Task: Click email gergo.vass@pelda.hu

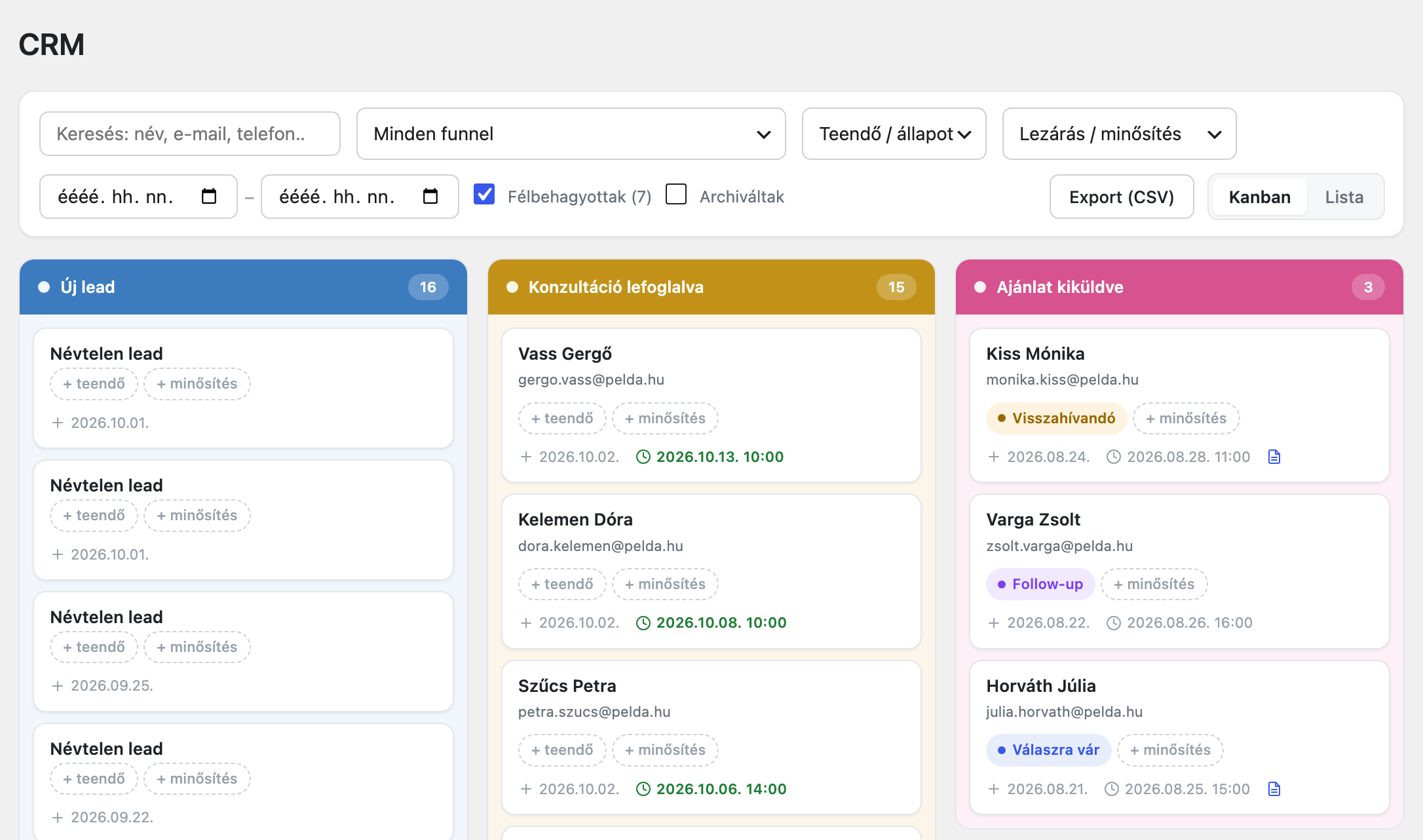Action: pos(591,379)
